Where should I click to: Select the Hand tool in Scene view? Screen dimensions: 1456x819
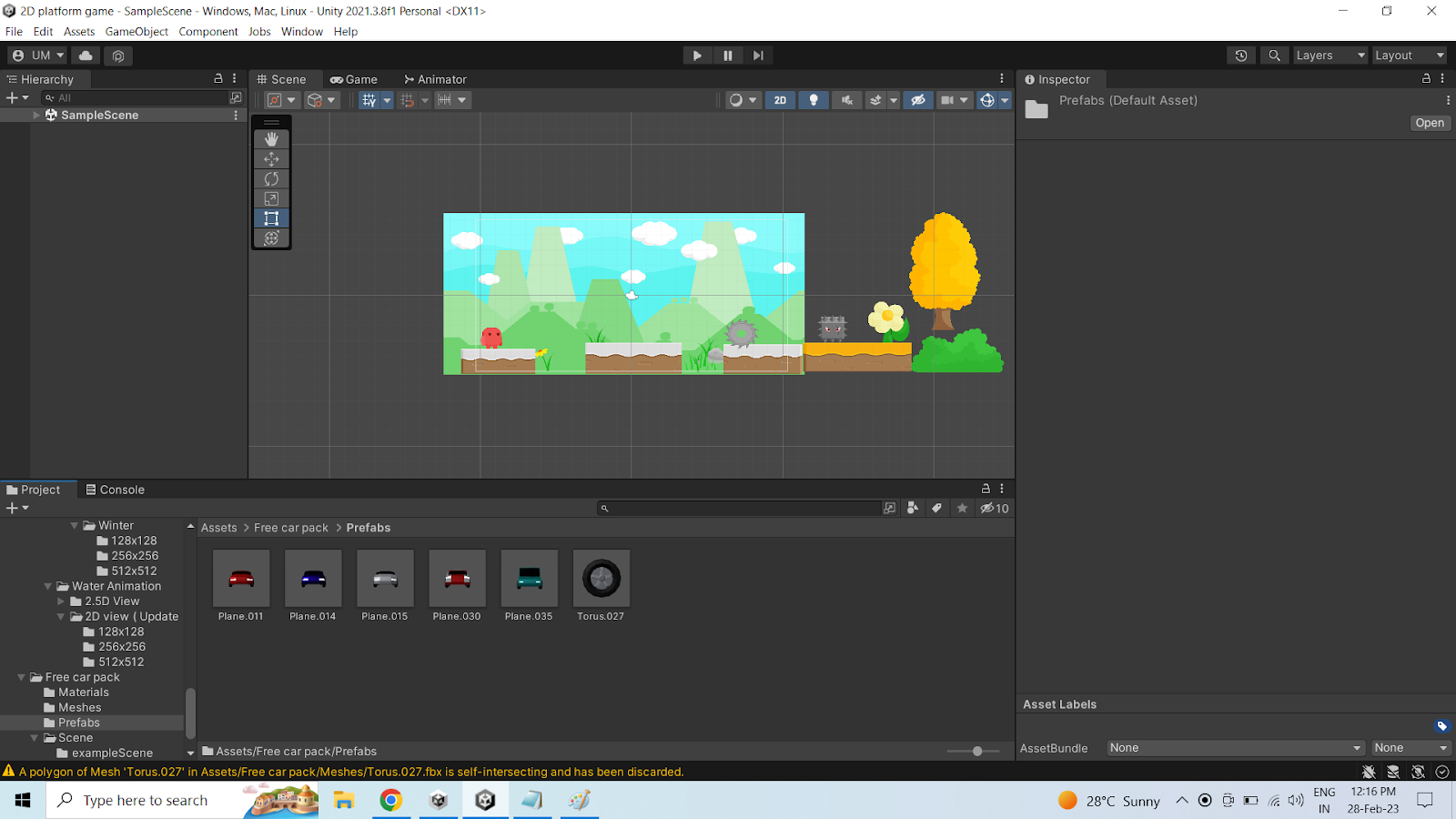click(x=271, y=139)
